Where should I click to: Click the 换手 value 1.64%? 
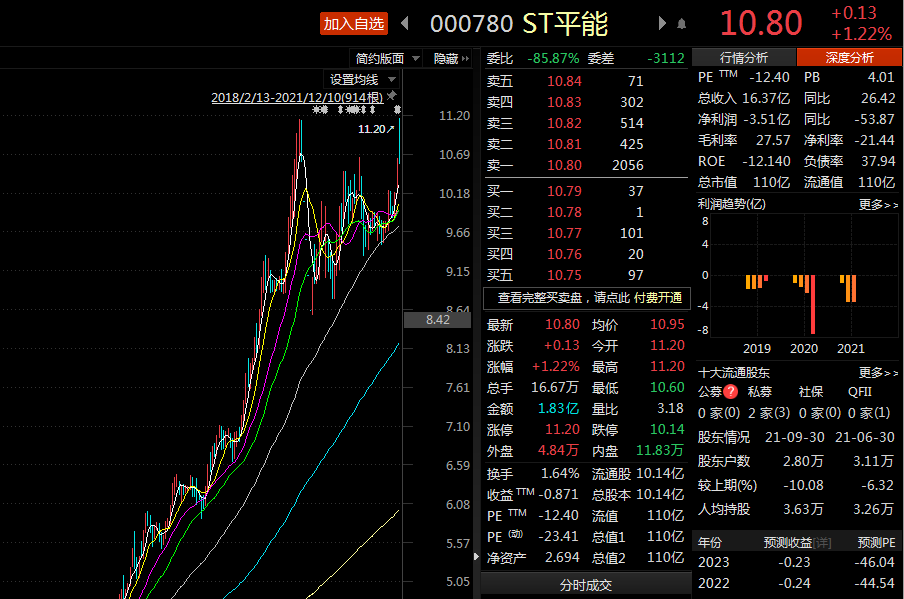pos(560,474)
